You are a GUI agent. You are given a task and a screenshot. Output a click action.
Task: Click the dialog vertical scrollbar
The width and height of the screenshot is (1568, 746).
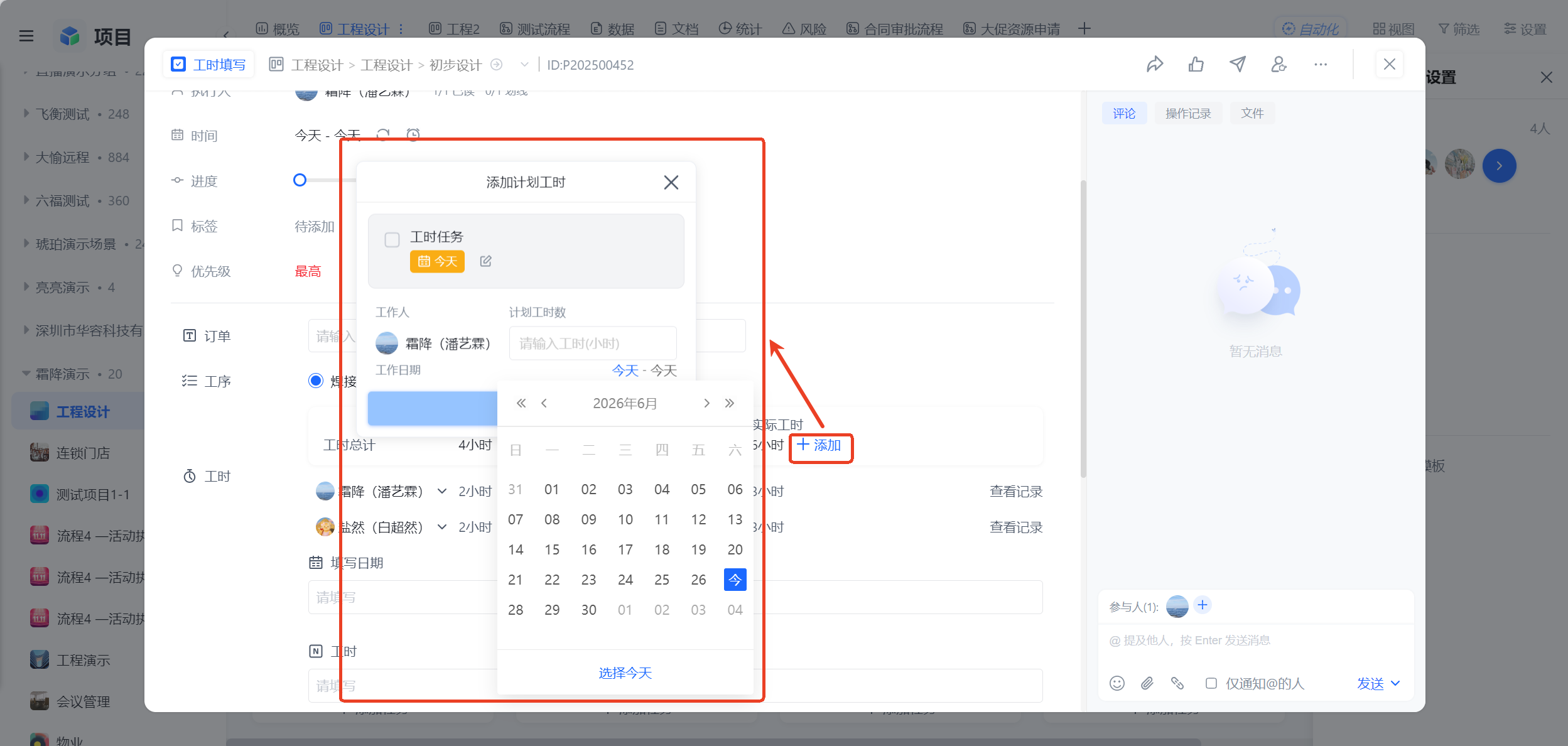[1083, 329]
